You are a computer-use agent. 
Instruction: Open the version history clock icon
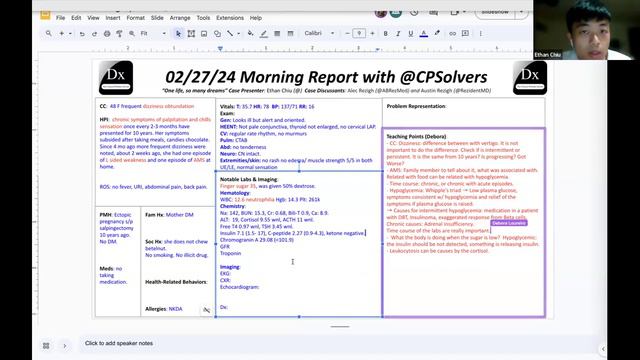(x=414, y=12)
